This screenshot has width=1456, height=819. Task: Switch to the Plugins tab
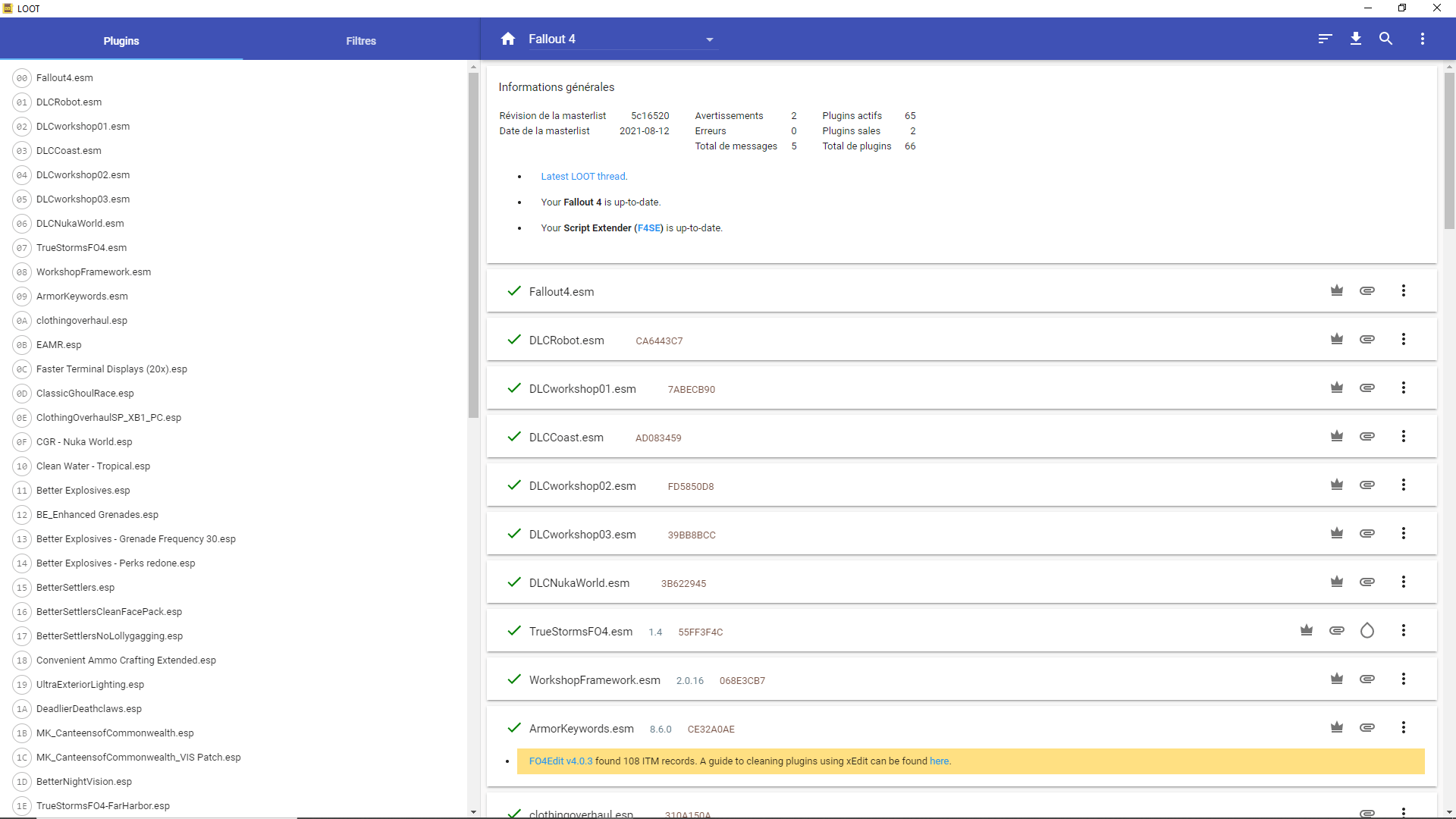pyautogui.click(x=121, y=41)
